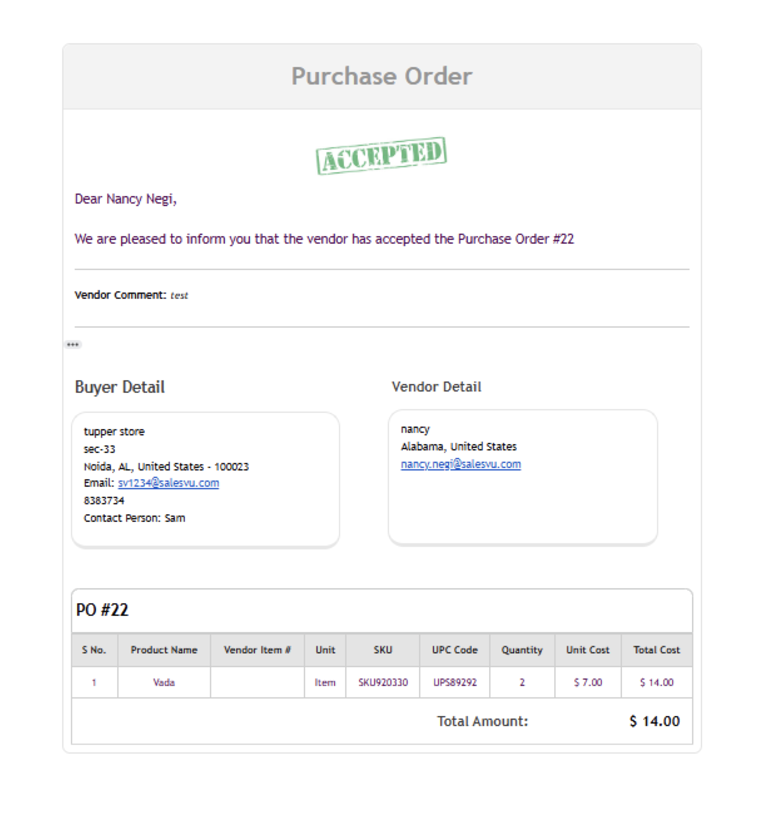This screenshot has width=768, height=822.
Task: Select the Vada product name cell
Action: click(x=164, y=683)
